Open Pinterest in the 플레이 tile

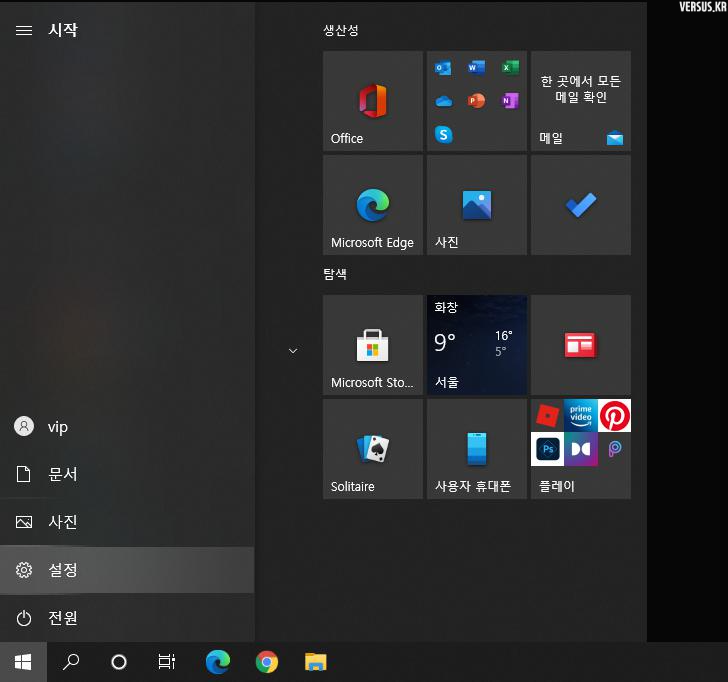[614, 416]
